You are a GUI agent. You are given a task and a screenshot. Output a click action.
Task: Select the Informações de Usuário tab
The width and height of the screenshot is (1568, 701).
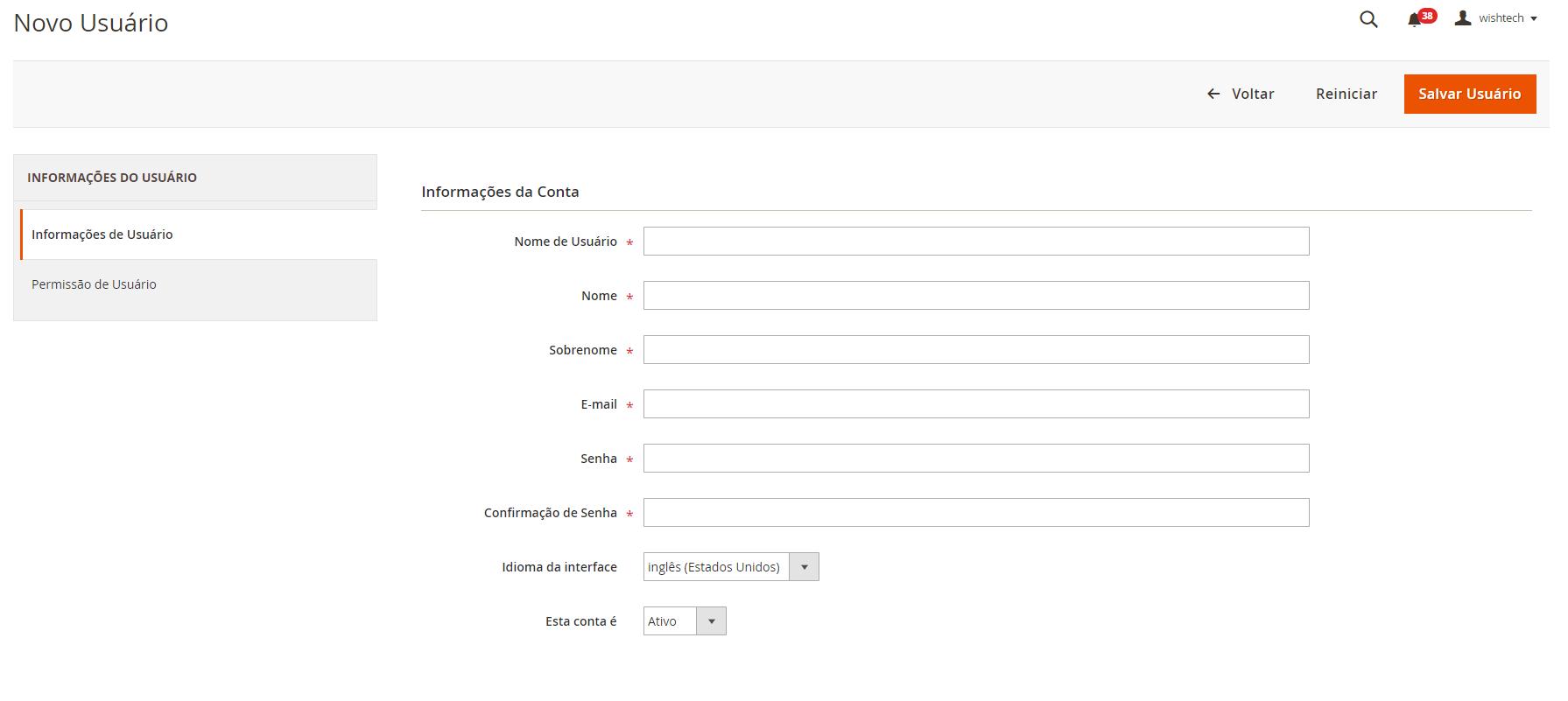tap(199, 235)
